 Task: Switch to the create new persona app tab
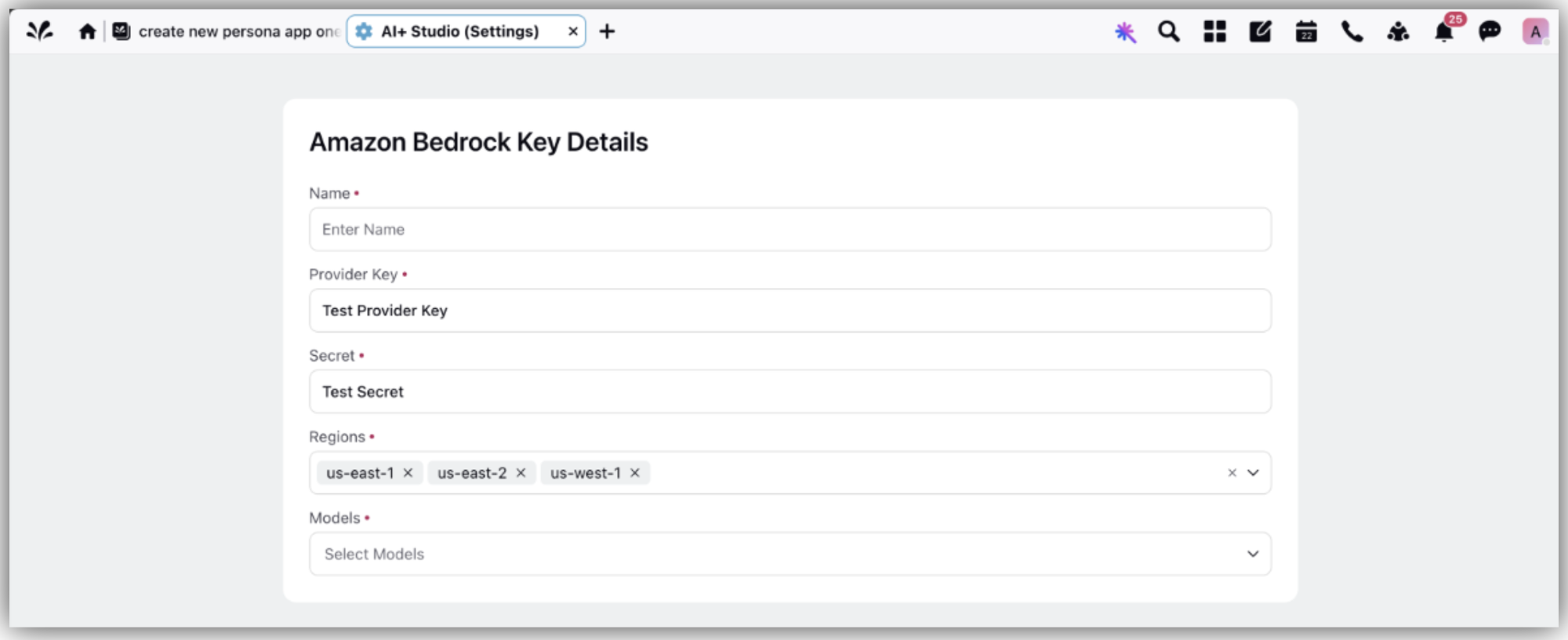click(x=227, y=31)
